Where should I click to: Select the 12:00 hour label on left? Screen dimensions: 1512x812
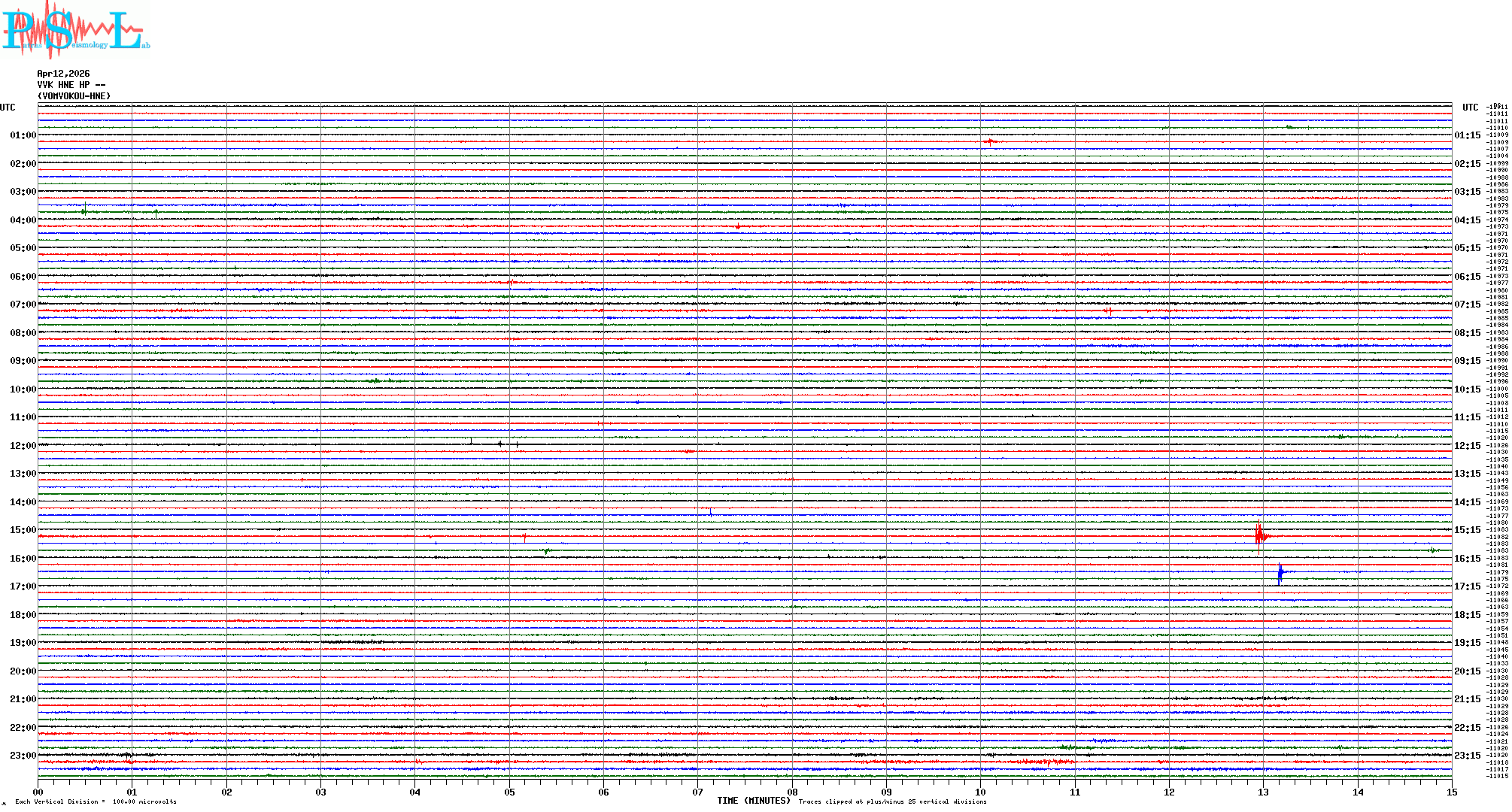click(x=23, y=446)
